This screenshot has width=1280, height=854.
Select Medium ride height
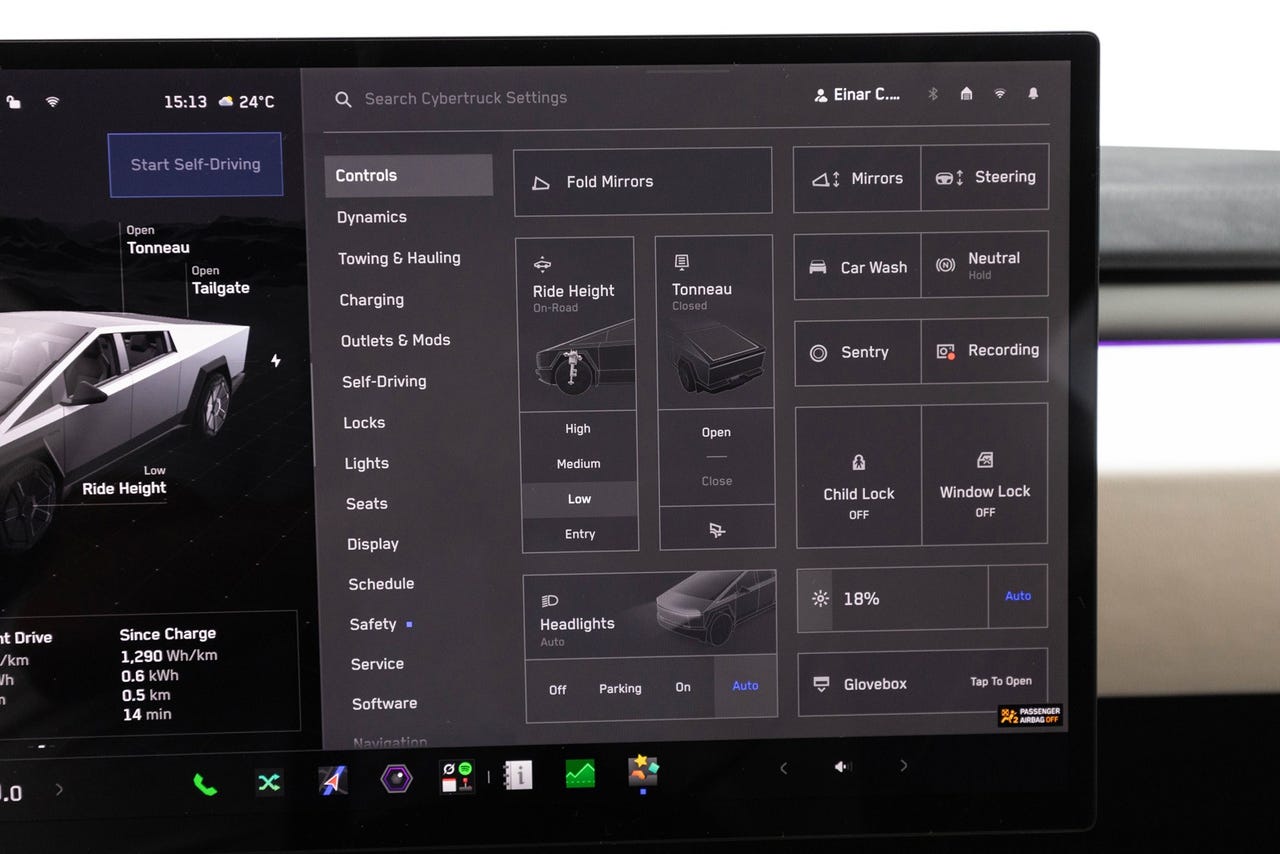579,464
